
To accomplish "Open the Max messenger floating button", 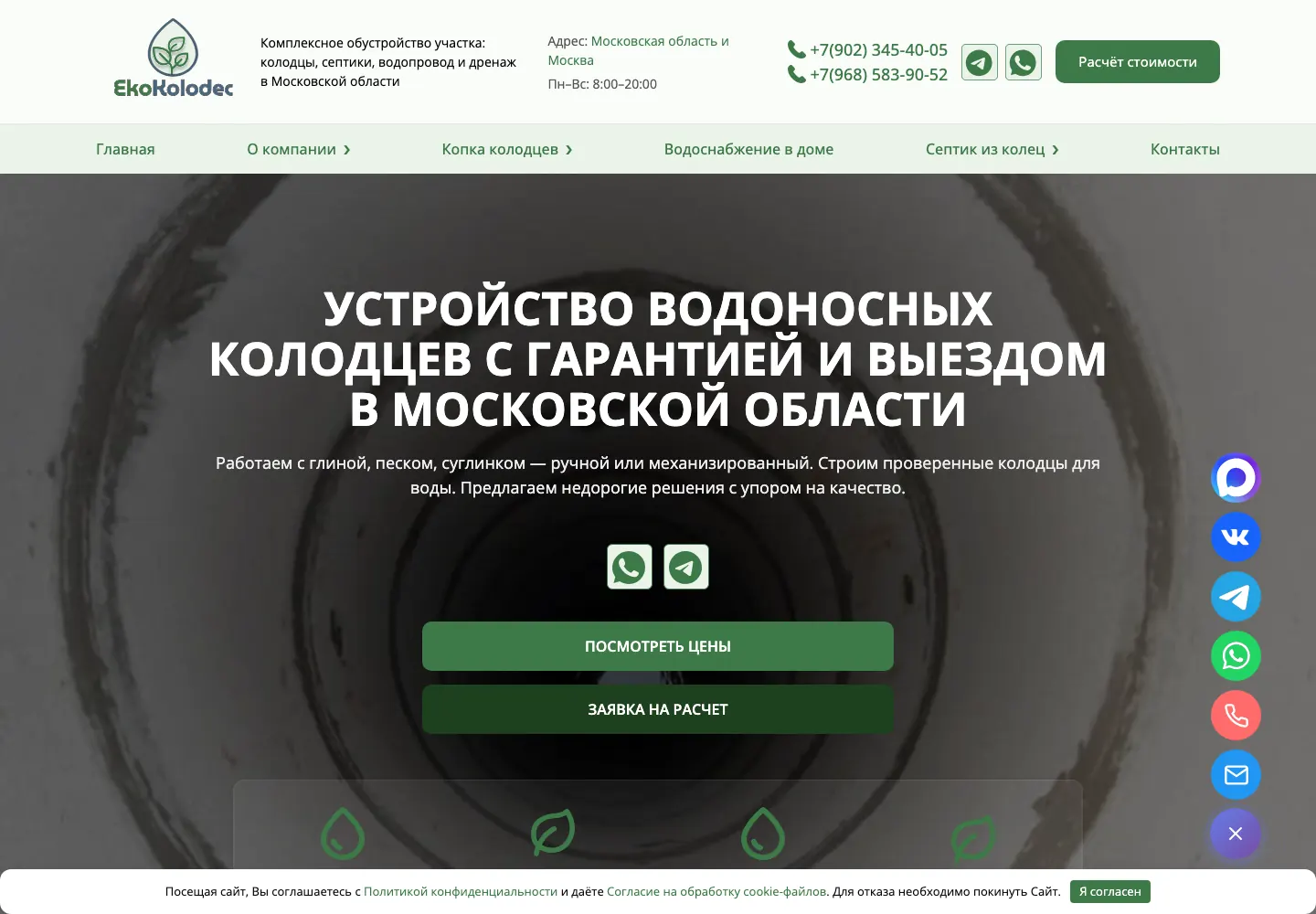I will coord(1236,478).
